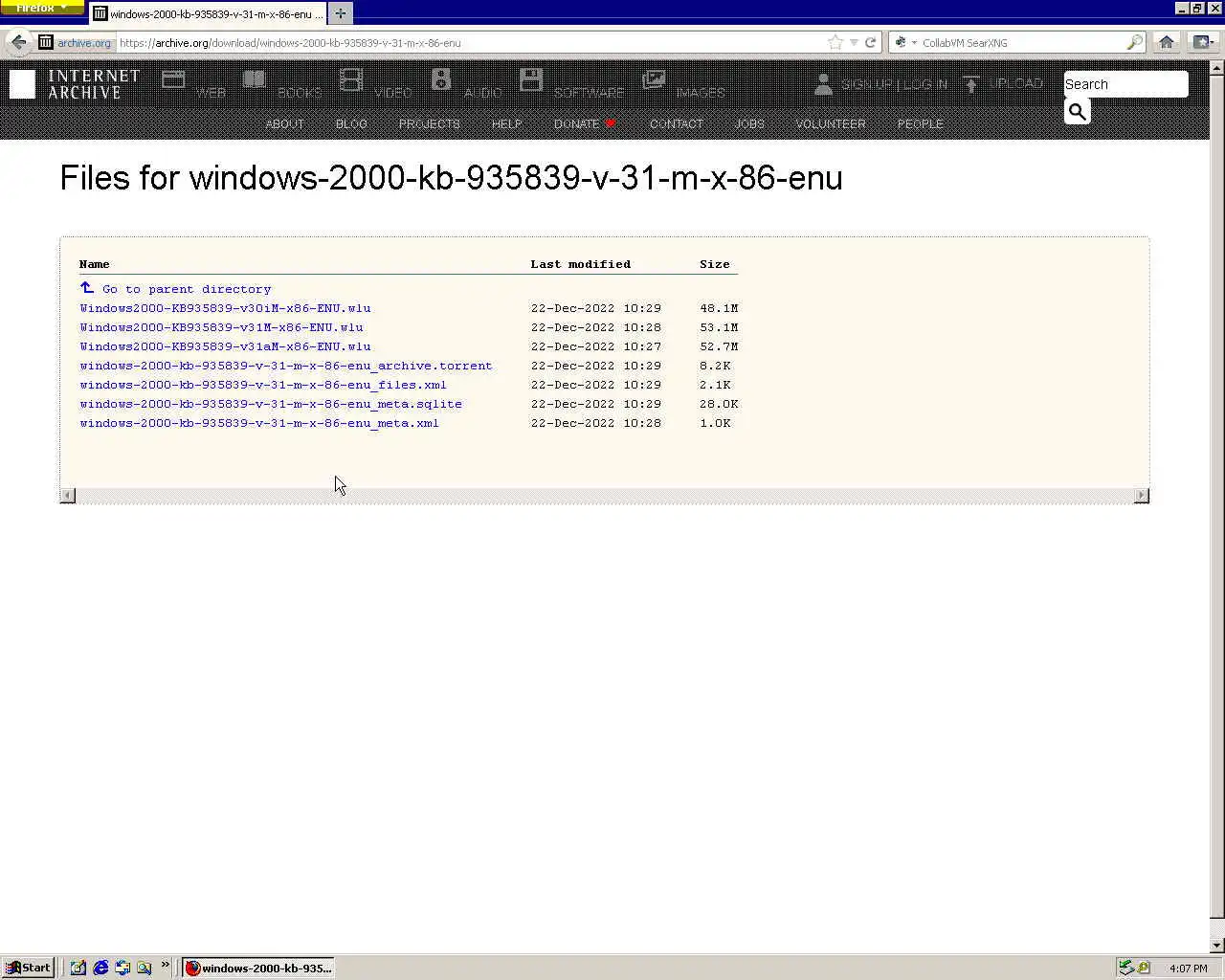Click the file listing right scroll arrow
Image resolution: width=1225 pixels, height=980 pixels.
click(1141, 495)
